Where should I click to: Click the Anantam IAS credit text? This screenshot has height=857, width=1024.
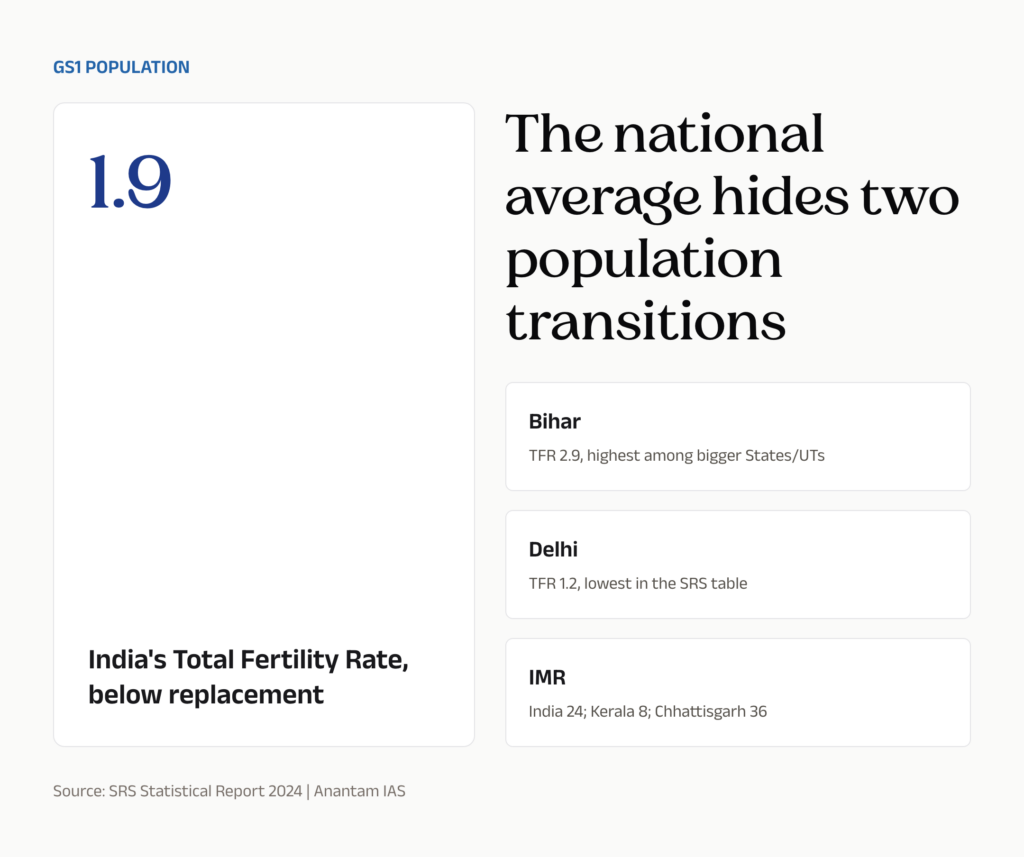coord(360,791)
